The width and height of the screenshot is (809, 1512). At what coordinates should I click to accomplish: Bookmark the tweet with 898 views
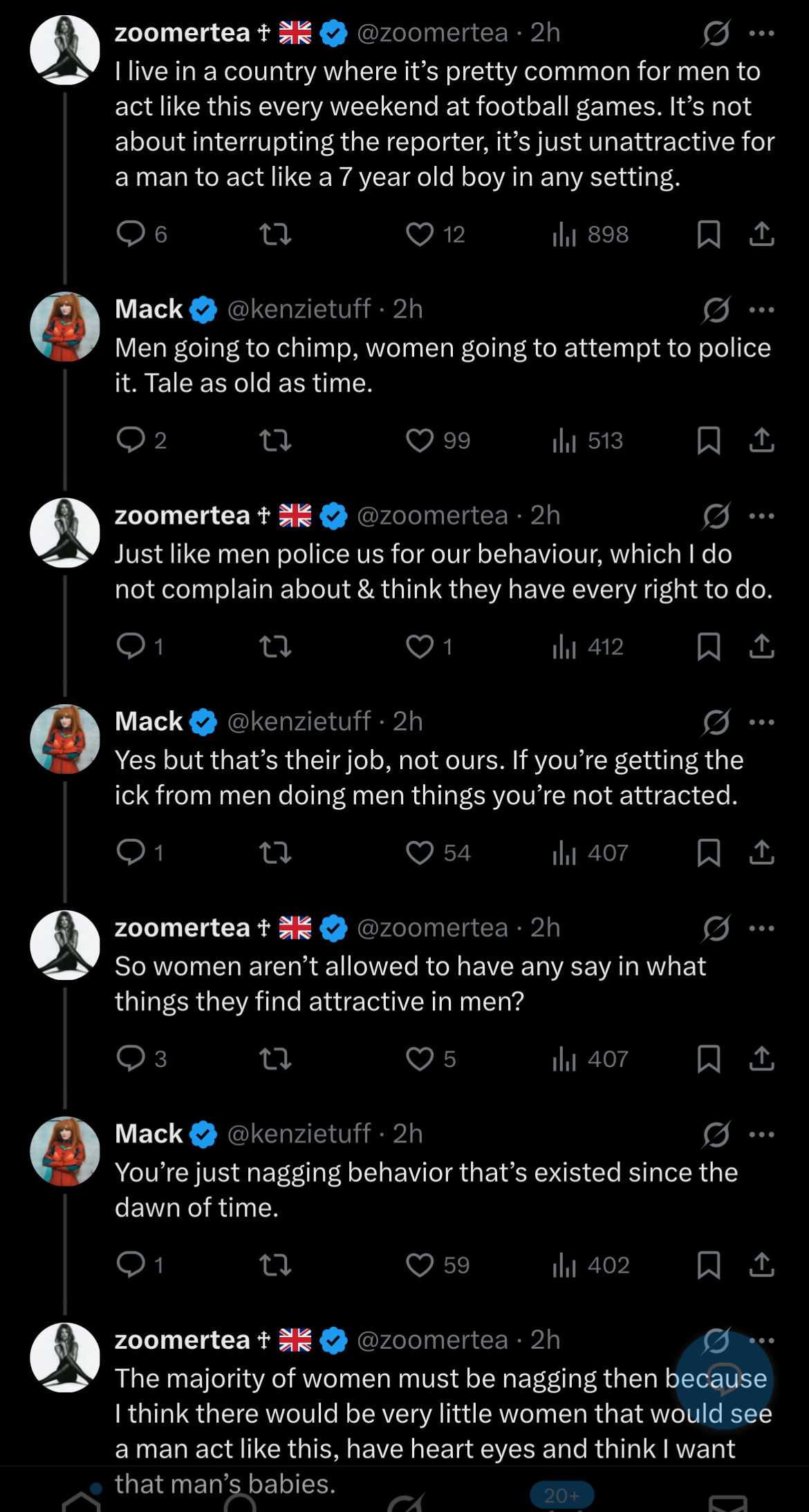(x=709, y=234)
